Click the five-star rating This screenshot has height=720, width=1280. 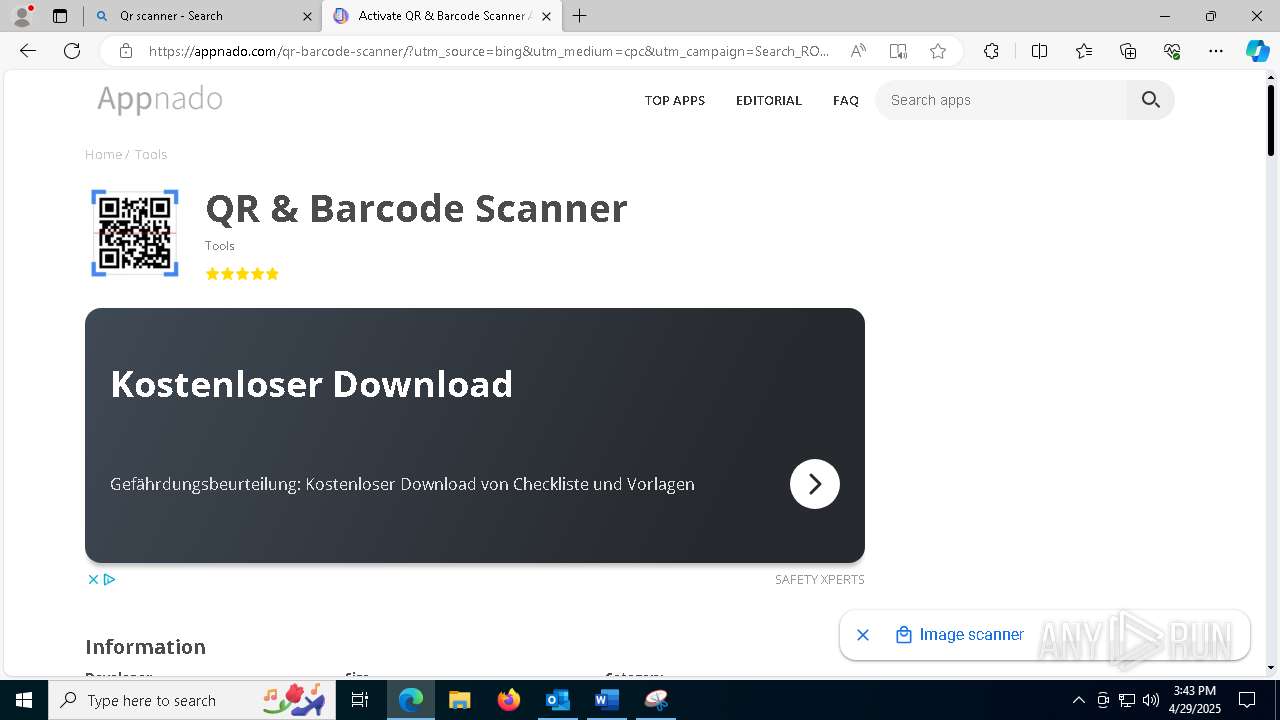pos(242,274)
